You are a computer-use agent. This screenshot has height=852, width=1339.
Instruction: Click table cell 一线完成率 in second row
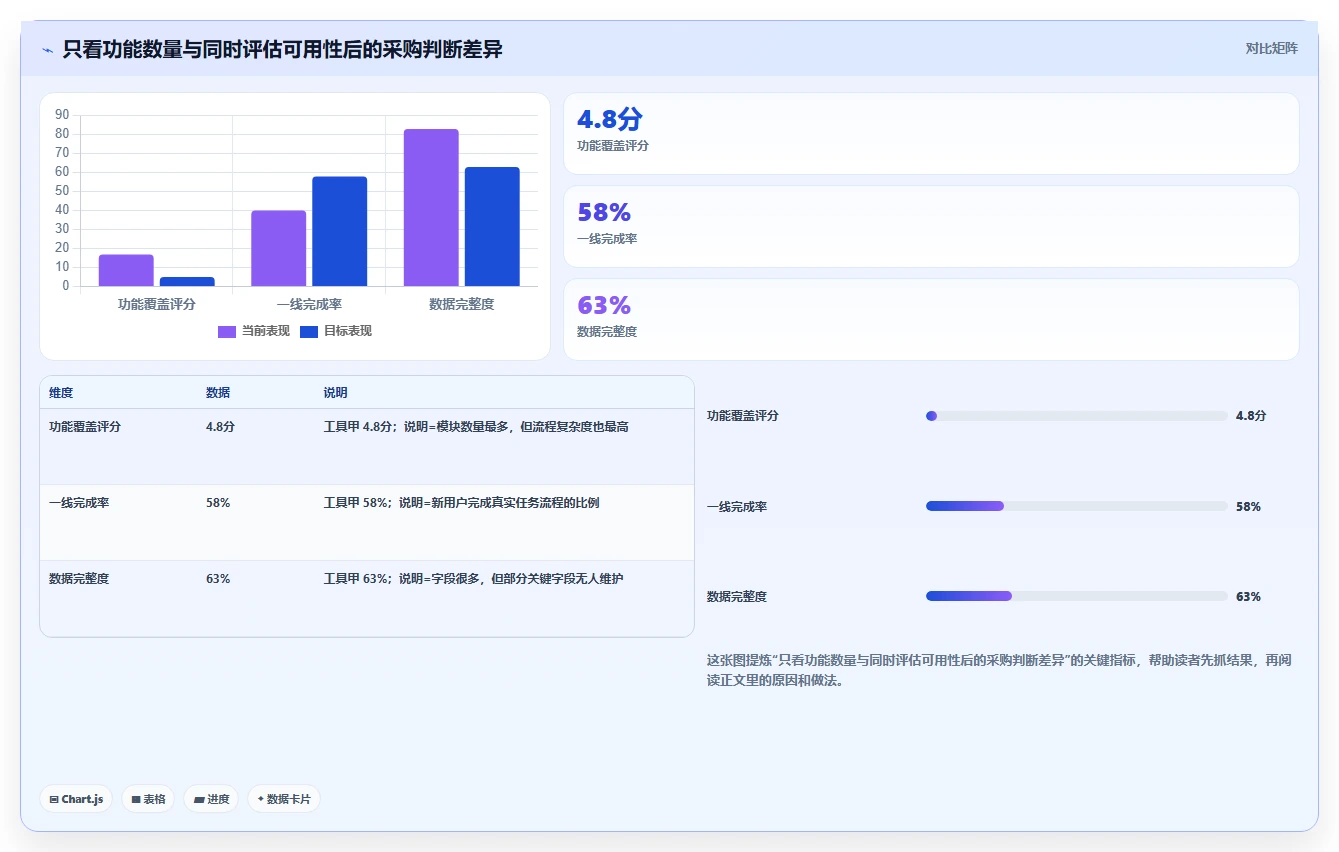(79, 503)
